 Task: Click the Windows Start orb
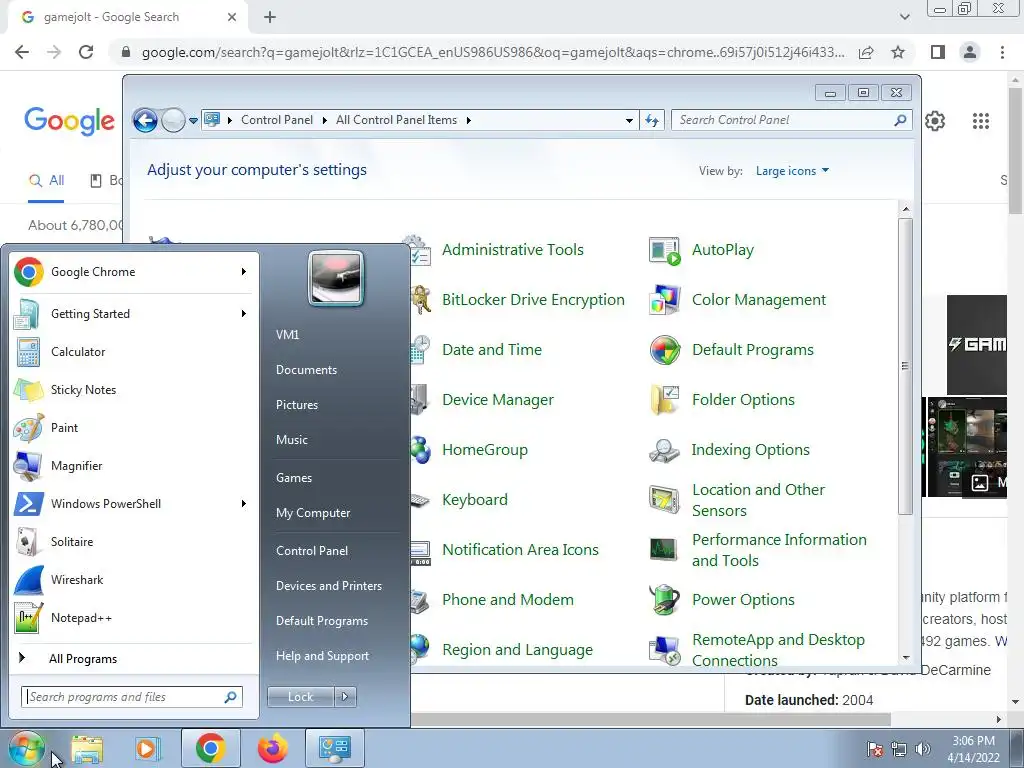pos(27,748)
